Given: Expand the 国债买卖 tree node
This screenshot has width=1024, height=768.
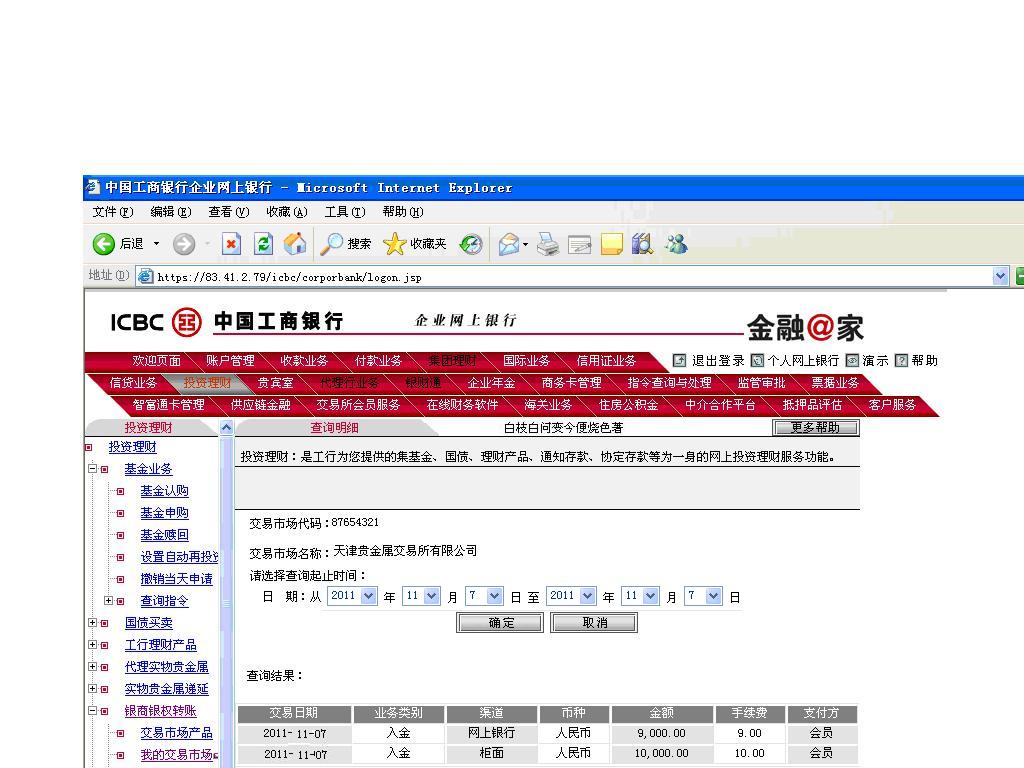Looking at the screenshot, I should point(93,623).
